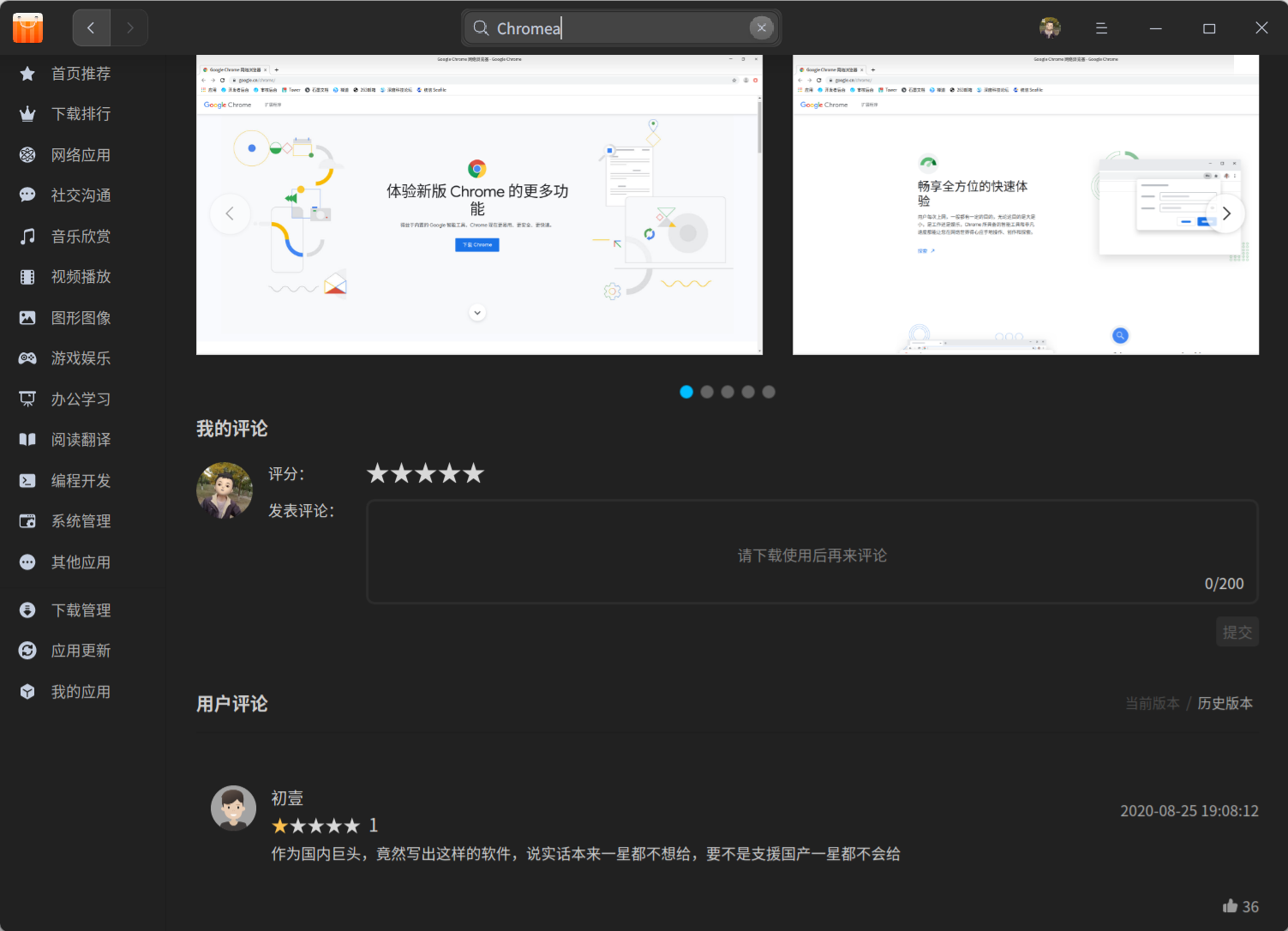Open 编程开发 terminal icon
This screenshot has height=931, width=1288.
point(27,481)
